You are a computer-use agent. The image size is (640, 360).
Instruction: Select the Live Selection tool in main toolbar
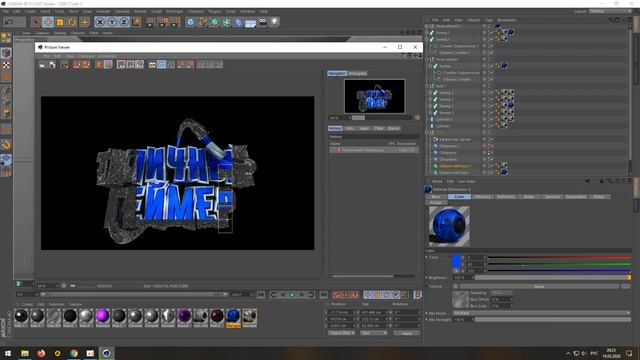coord(36,22)
